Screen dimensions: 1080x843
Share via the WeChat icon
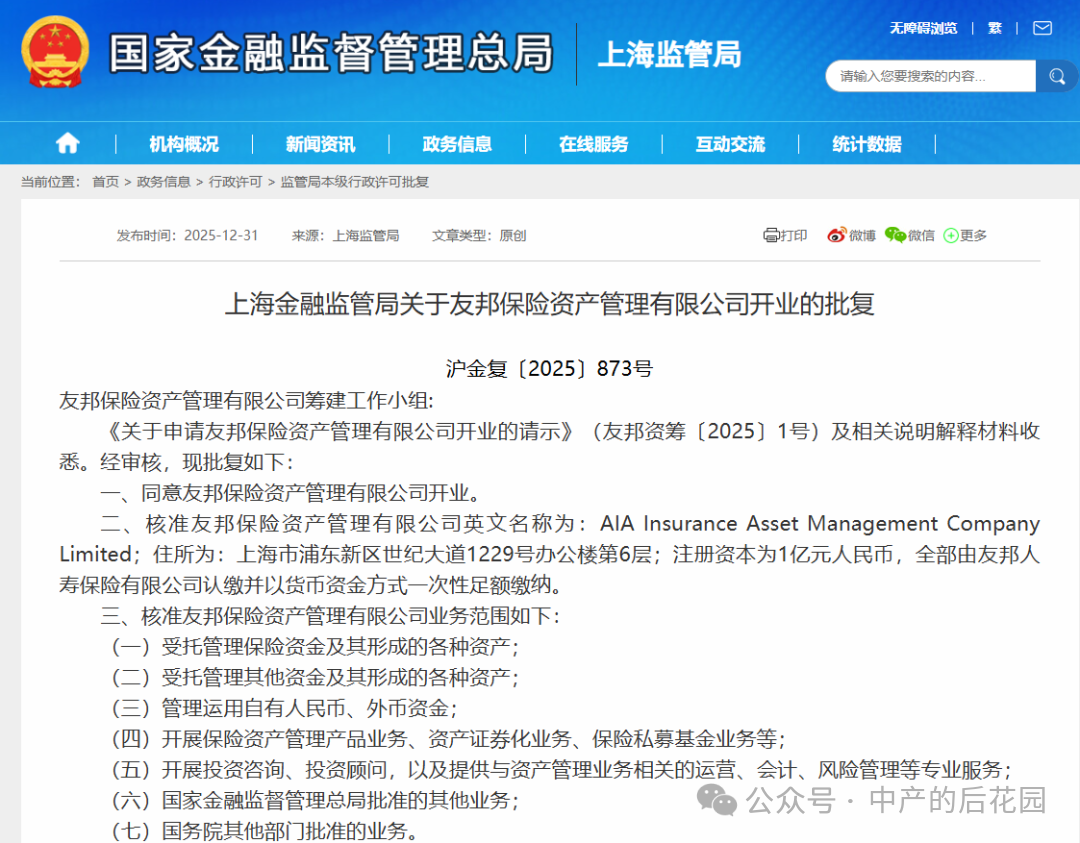(x=895, y=235)
